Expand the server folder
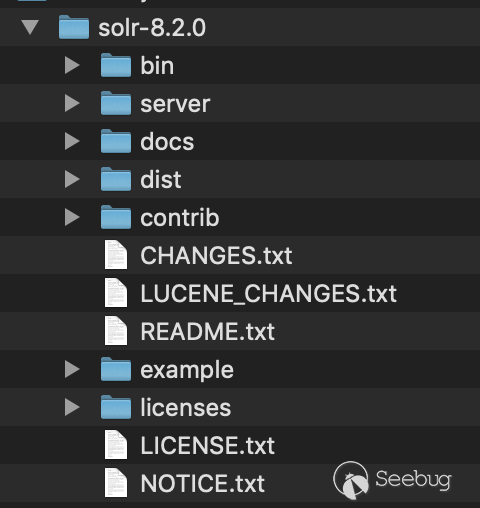The height and width of the screenshot is (508, 480). 72,103
